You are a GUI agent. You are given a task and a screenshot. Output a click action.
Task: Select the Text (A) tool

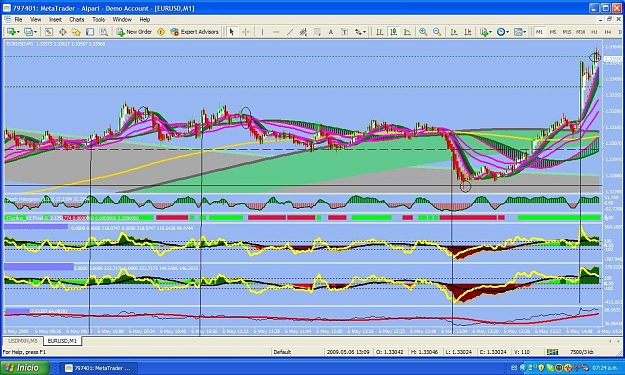pyautogui.click(x=330, y=32)
